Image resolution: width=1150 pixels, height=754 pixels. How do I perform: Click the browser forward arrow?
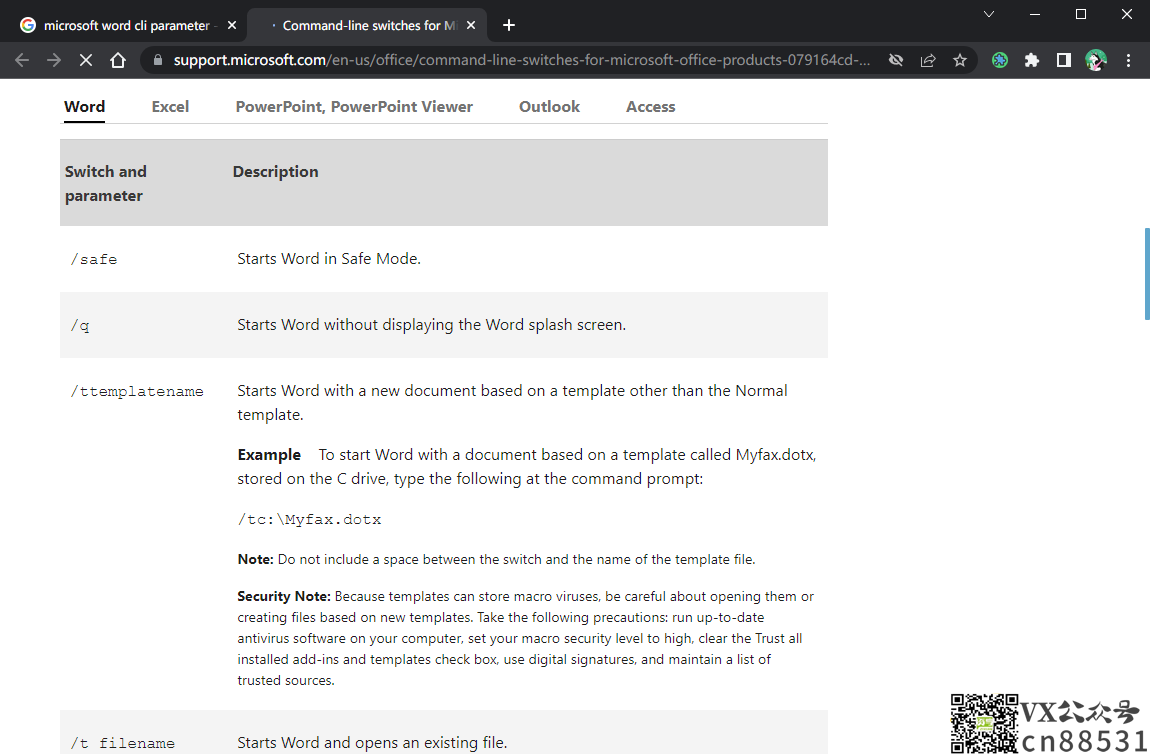click(54, 60)
